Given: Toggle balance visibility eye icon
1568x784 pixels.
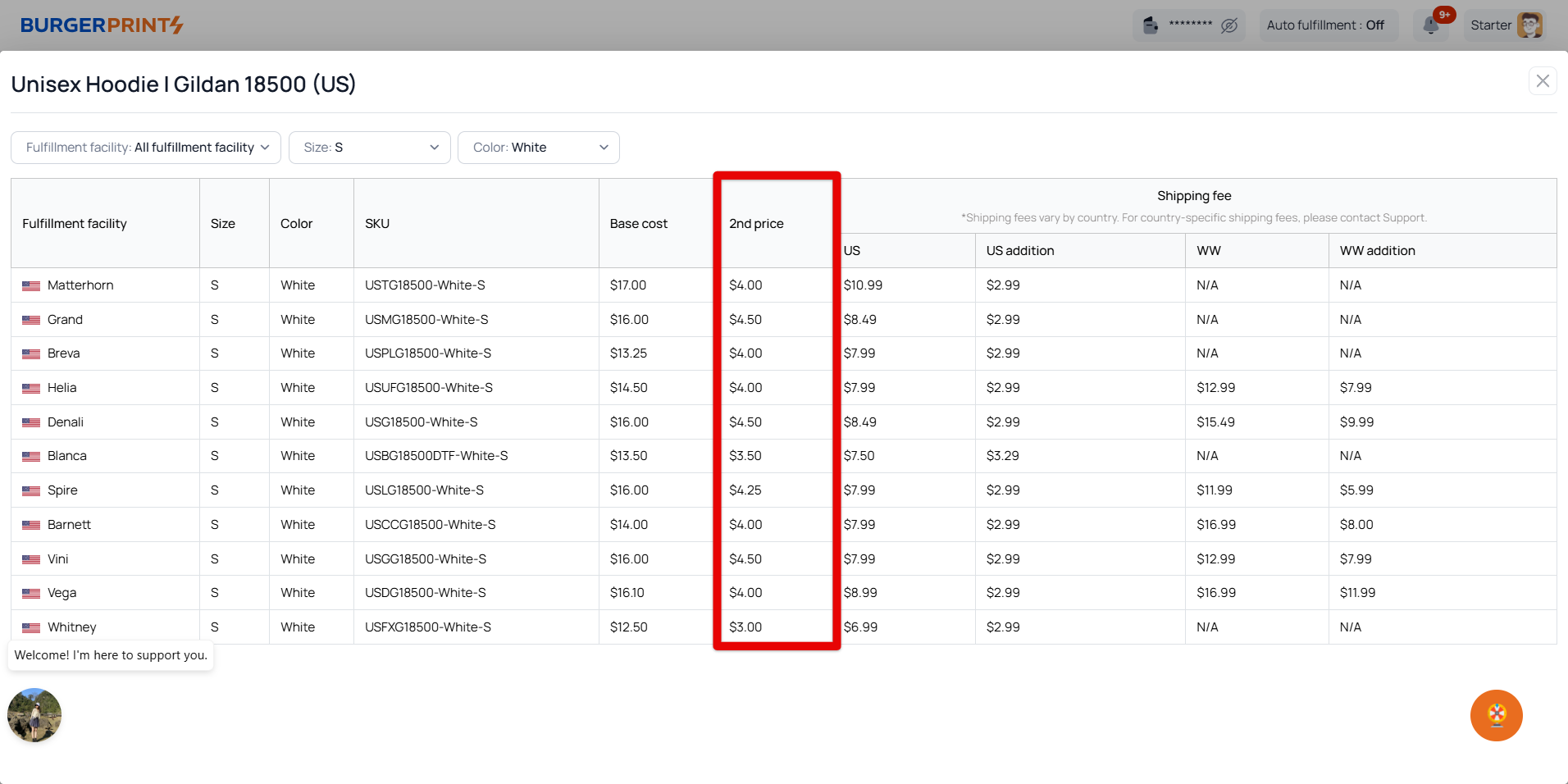Looking at the screenshot, I should tap(1228, 25).
